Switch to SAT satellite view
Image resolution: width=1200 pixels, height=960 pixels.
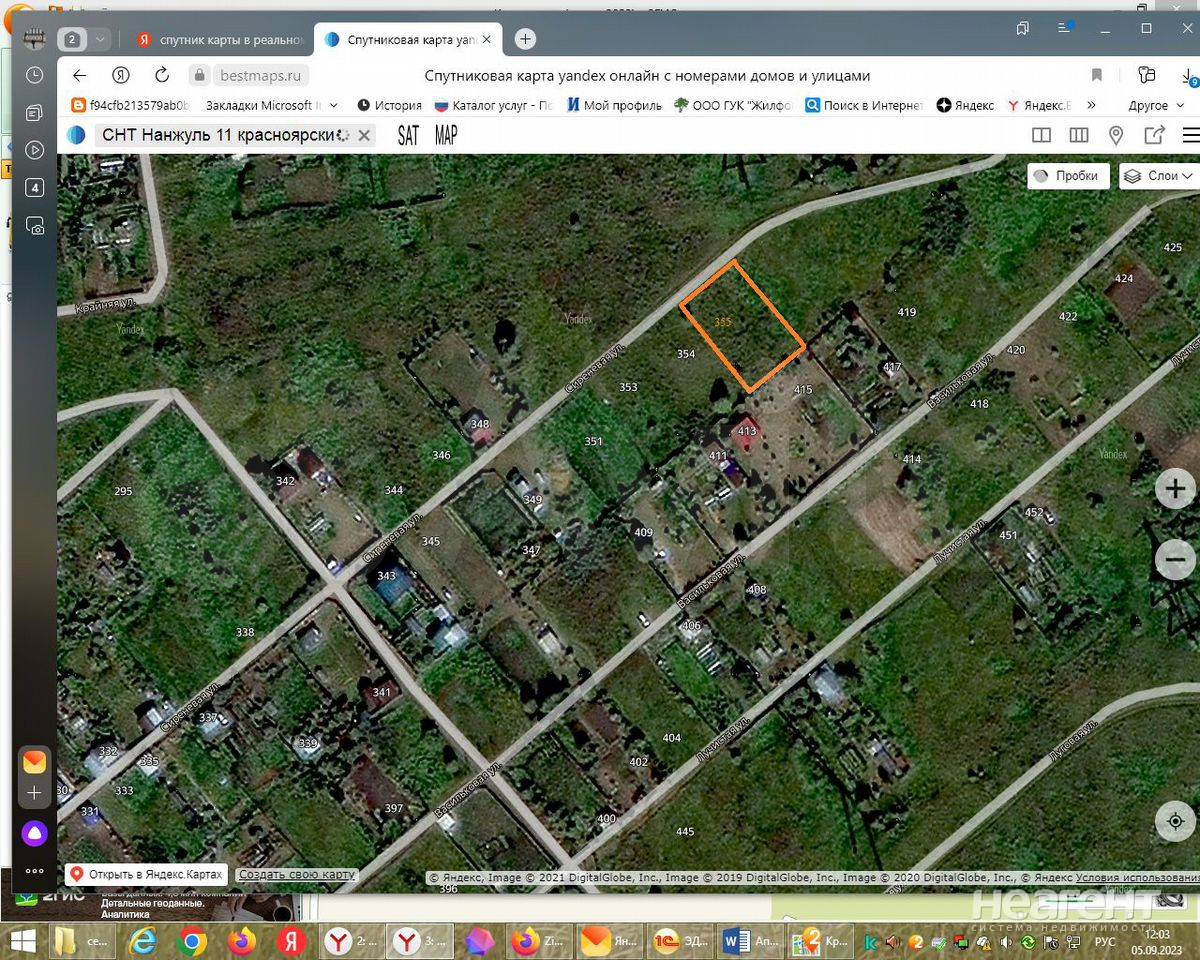(x=408, y=136)
